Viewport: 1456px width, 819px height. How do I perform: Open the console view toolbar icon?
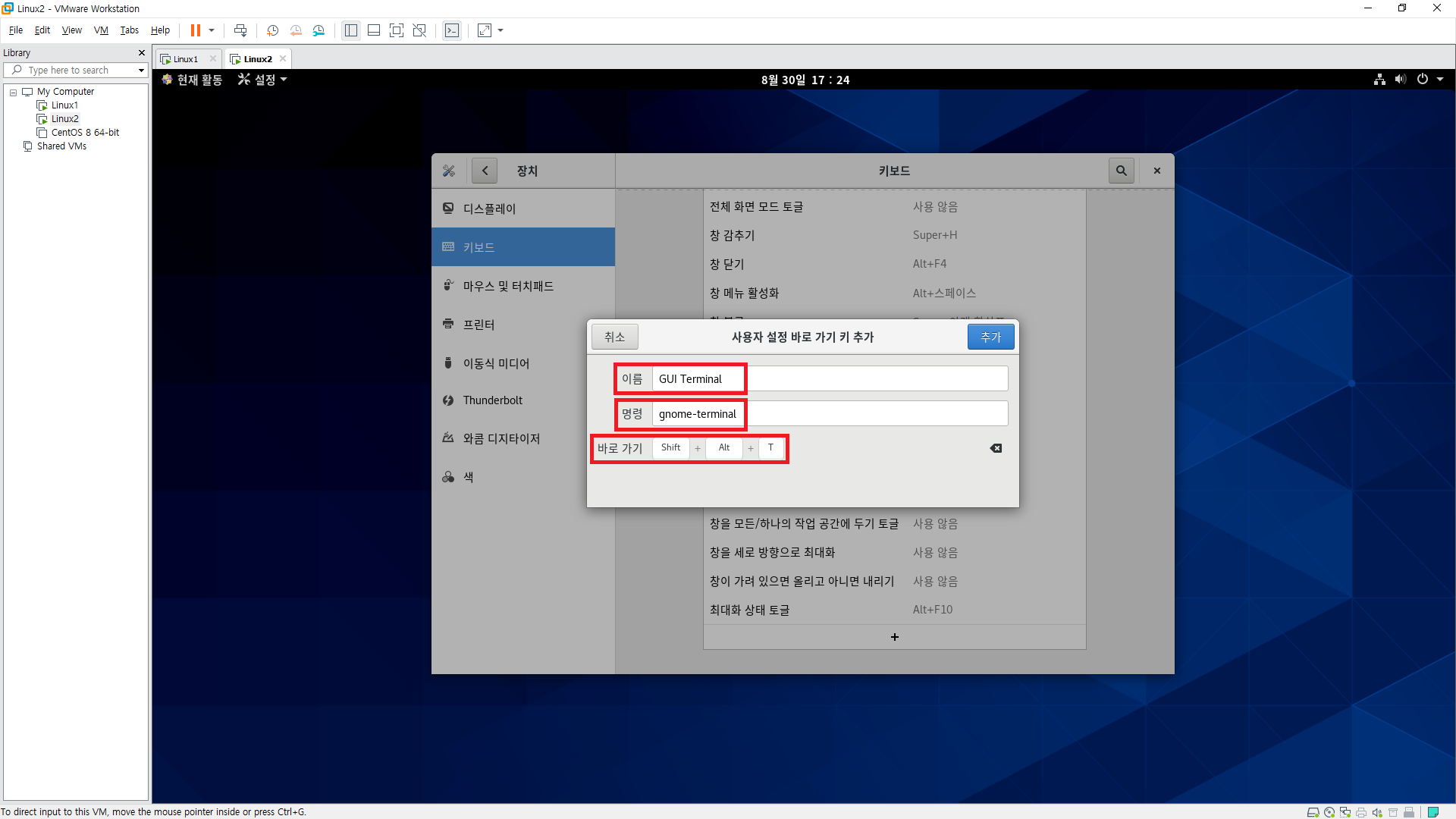coord(452,30)
